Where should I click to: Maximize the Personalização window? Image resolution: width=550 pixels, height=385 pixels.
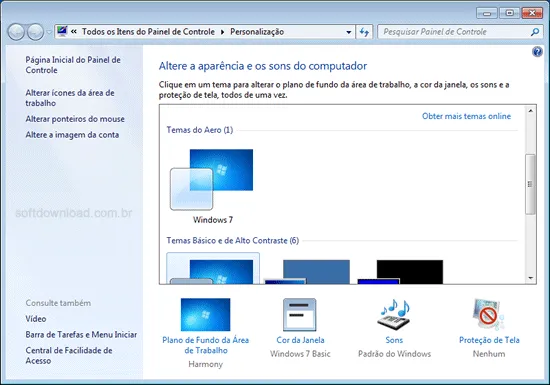click(x=509, y=13)
